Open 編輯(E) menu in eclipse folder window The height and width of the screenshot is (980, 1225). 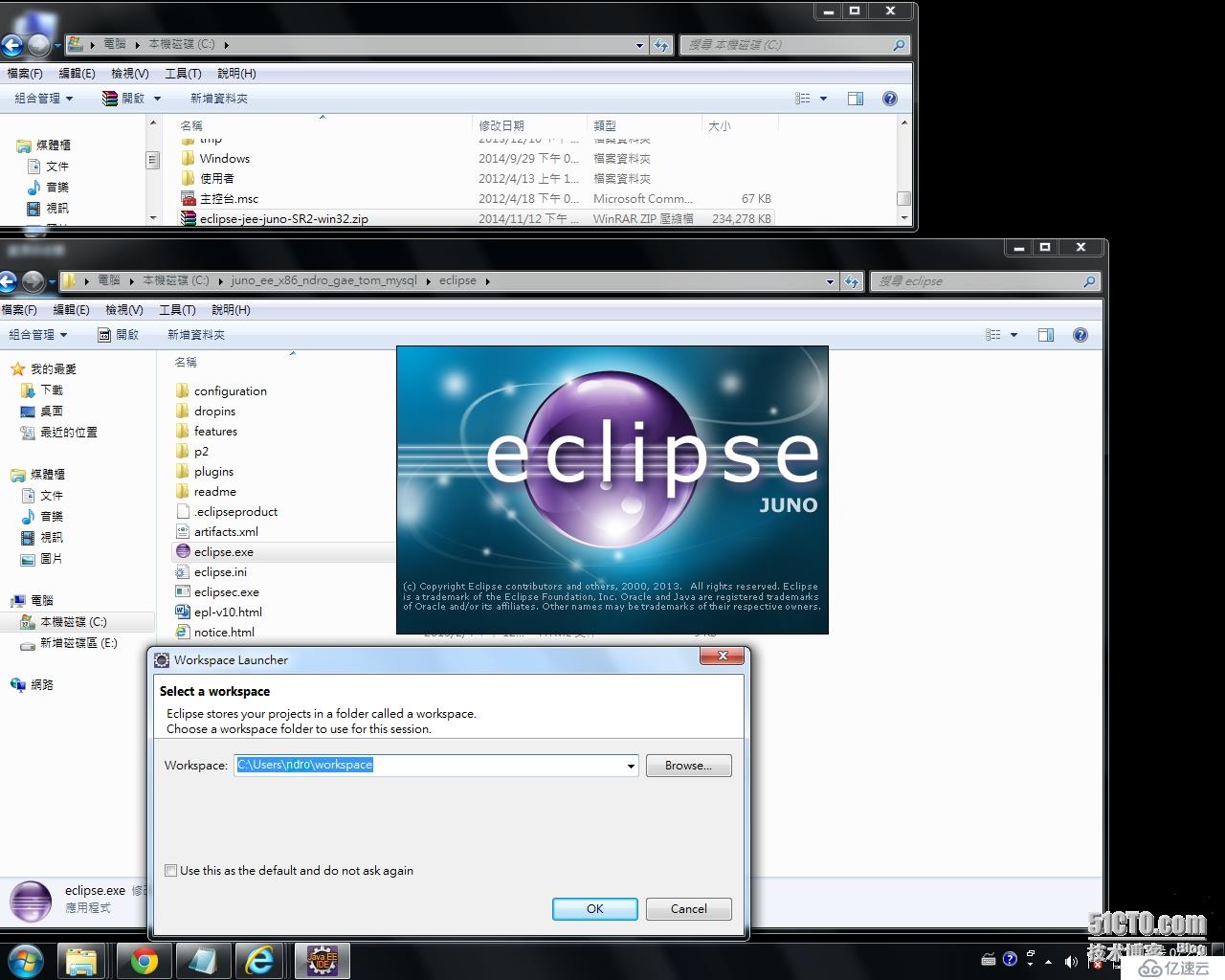click(71, 310)
